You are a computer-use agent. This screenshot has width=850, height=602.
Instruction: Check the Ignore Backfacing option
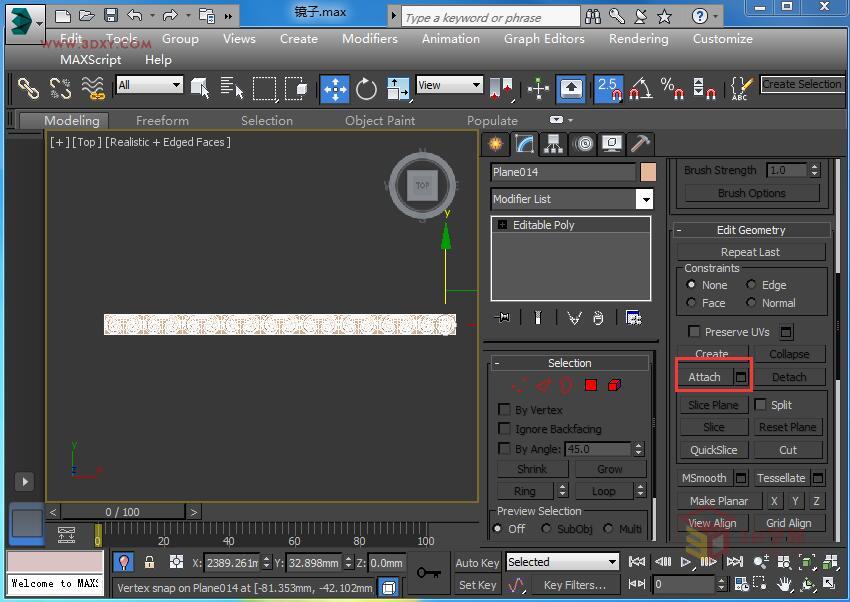coord(506,428)
